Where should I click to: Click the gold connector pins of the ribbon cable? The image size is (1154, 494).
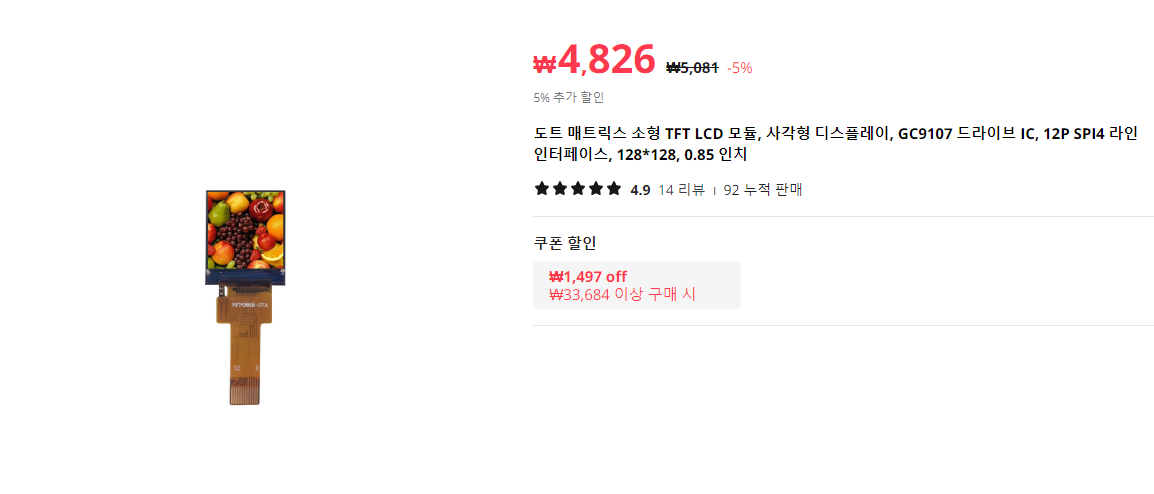245,391
